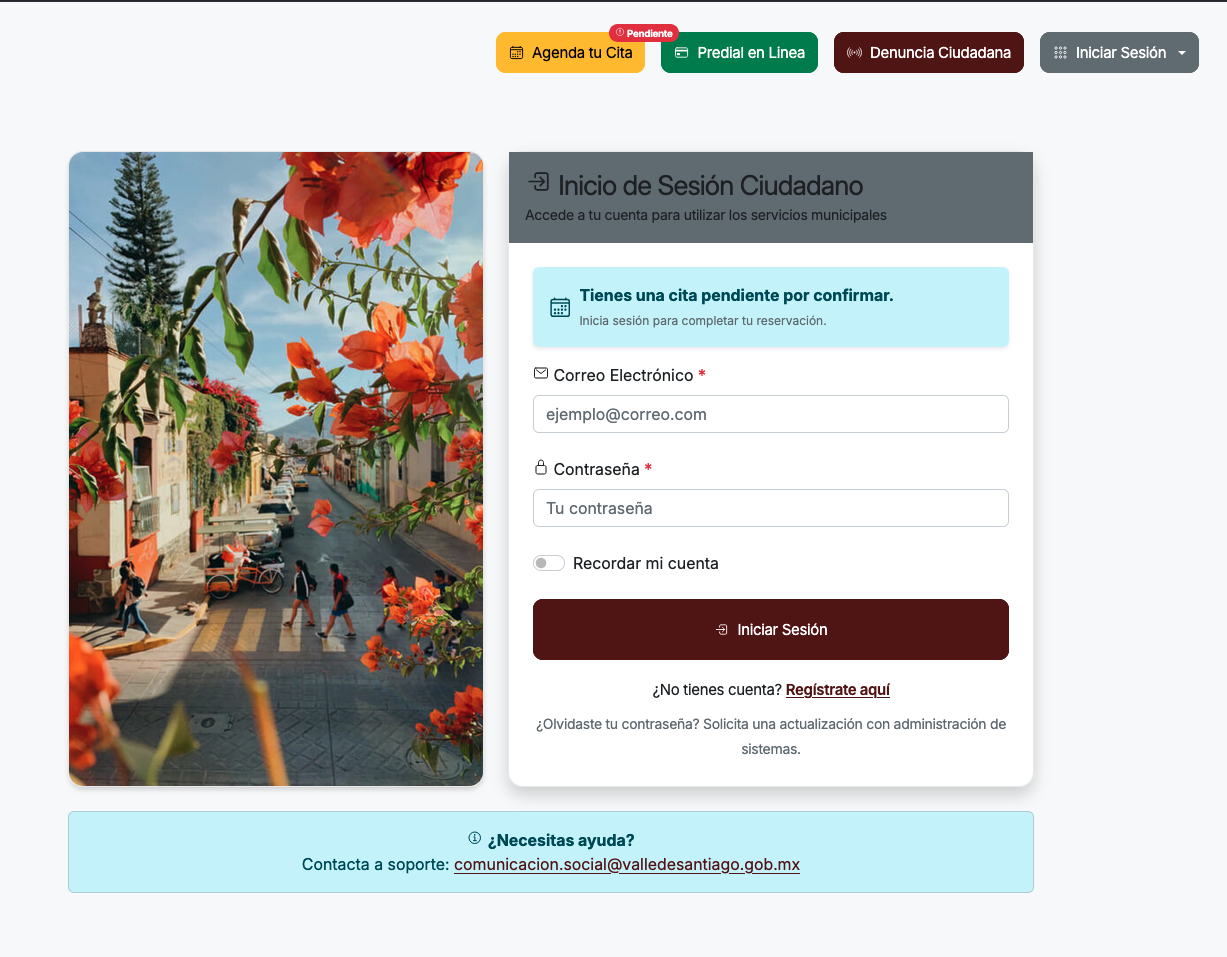Click the envelope icon beside Correo Electrónico
This screenshot has height=957, width=1227.
541,373
